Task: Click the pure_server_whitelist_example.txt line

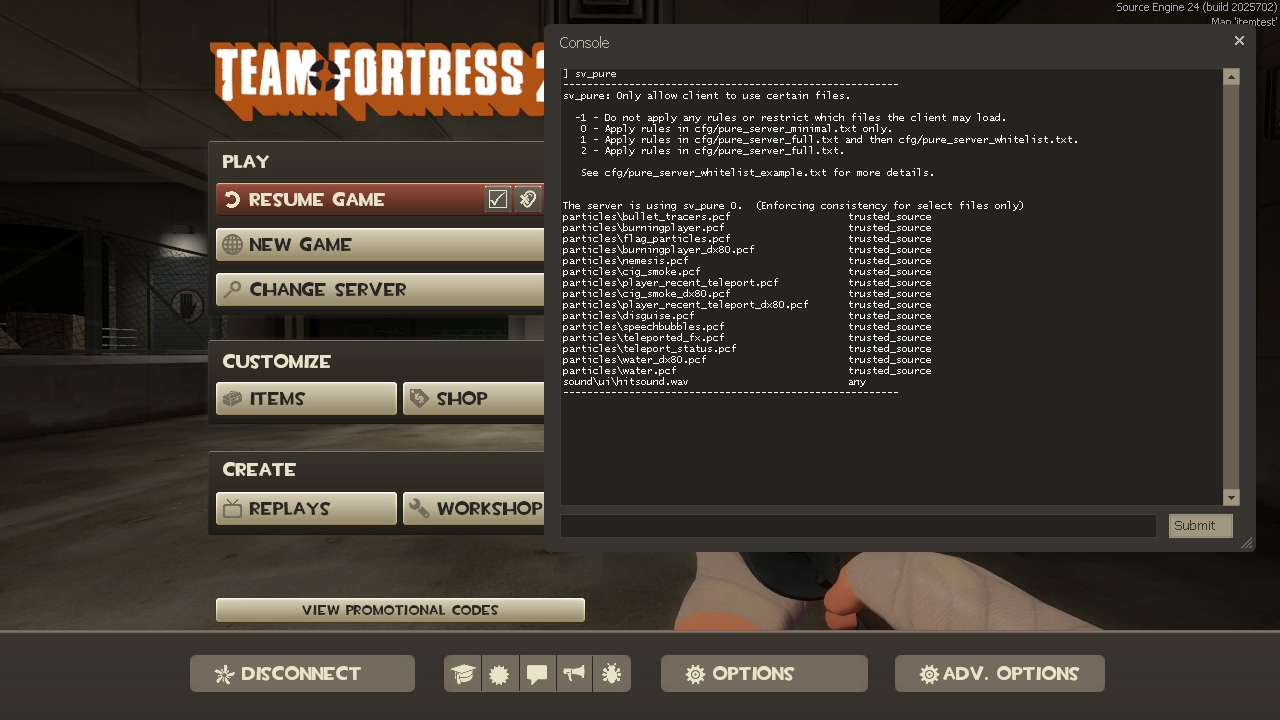Action: (757, 173)
